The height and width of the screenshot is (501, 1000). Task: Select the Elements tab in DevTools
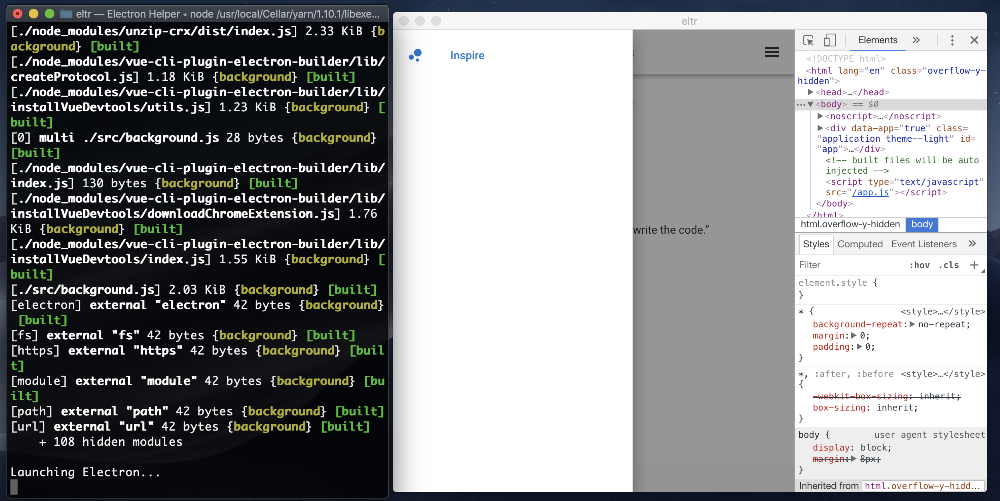pyautogui.click(x=878, y=40)
